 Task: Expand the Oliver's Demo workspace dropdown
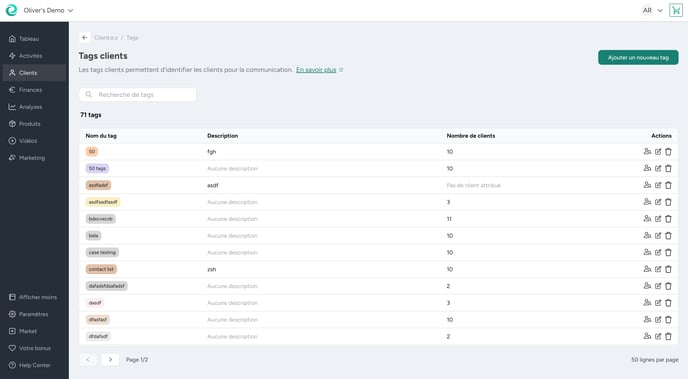(48, 10)
